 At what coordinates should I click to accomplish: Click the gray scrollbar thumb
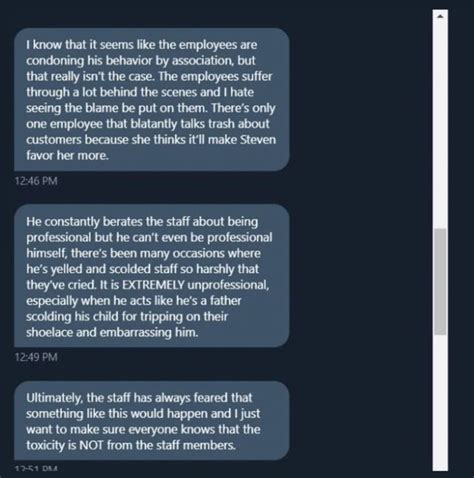[440, 282]
